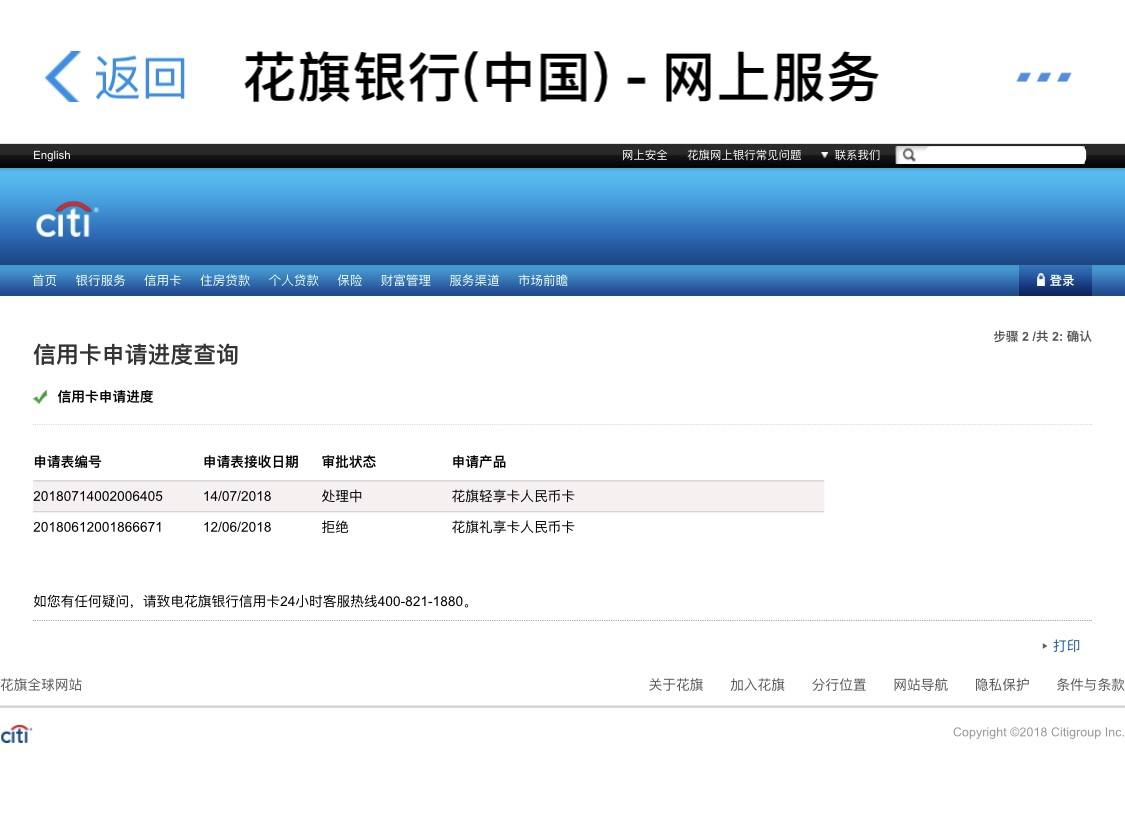Click the 申请产品 column header

(479, 462)
